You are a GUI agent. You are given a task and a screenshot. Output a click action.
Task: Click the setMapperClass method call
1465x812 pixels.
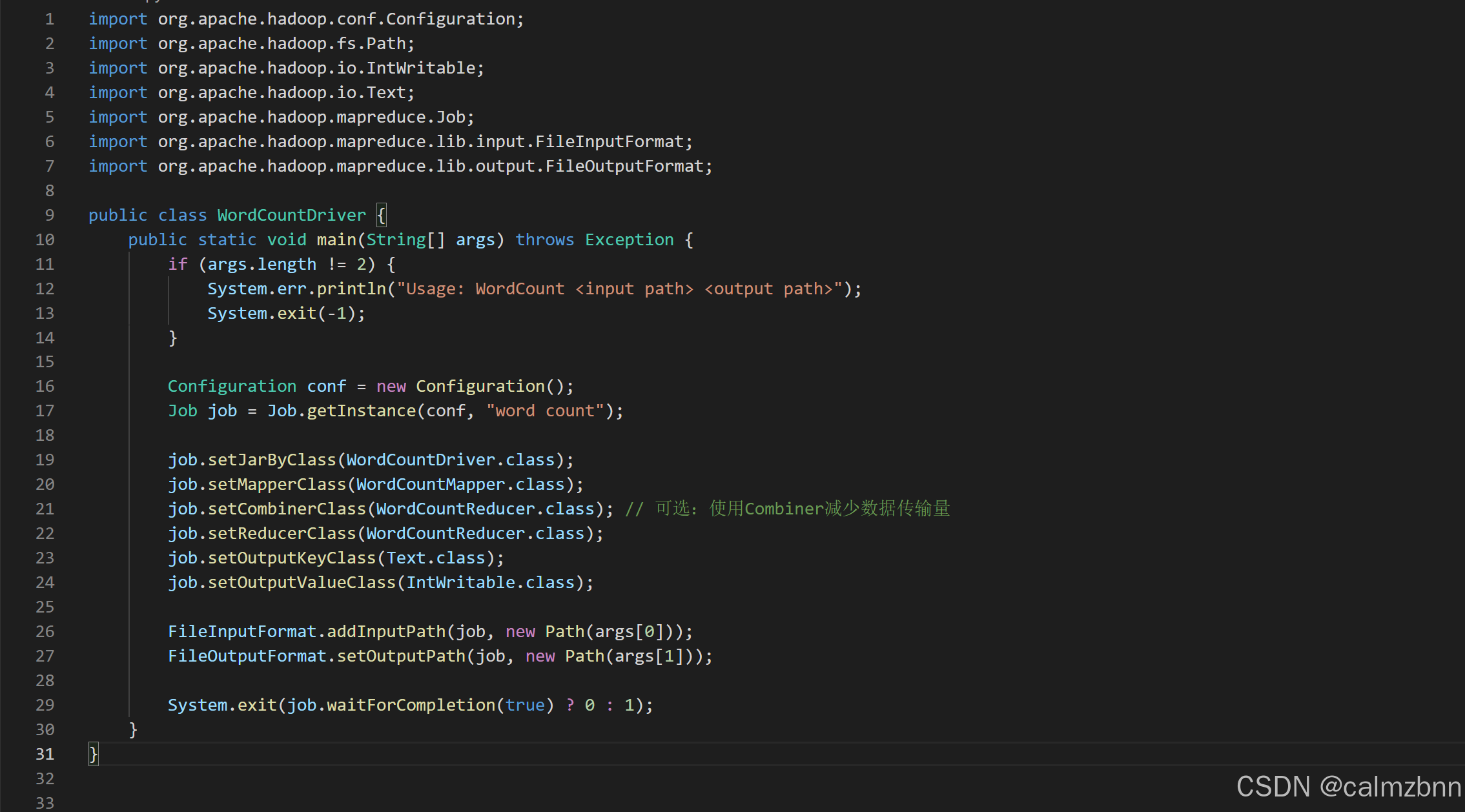click(x=276, y=484)
